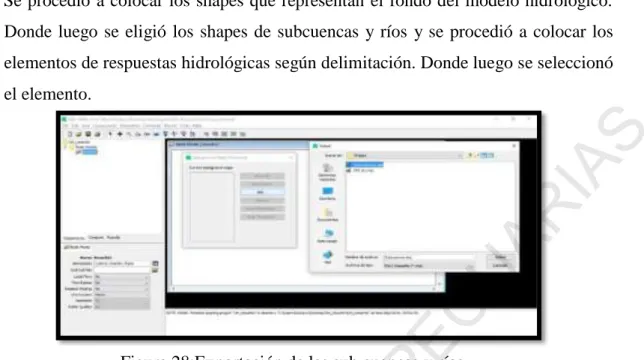644x360 pixels.
Task: Open Documentos in file dialog sidebar
Action: tap(327, 215)
